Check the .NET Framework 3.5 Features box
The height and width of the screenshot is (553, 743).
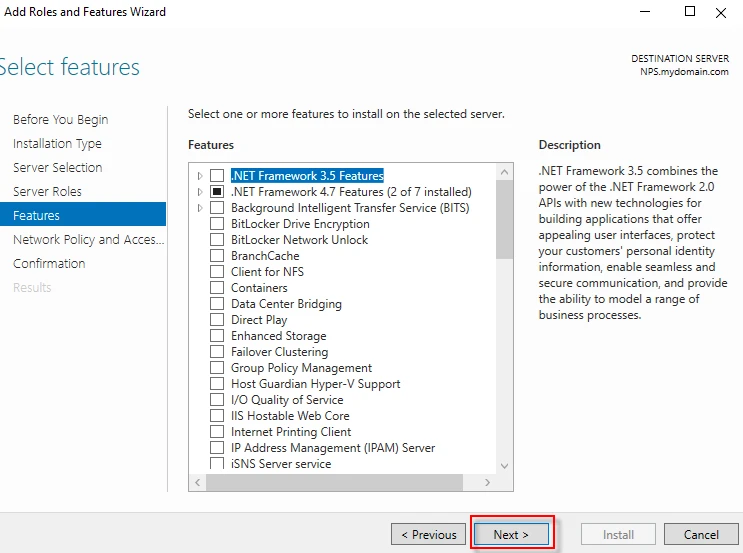click(216, 176)
